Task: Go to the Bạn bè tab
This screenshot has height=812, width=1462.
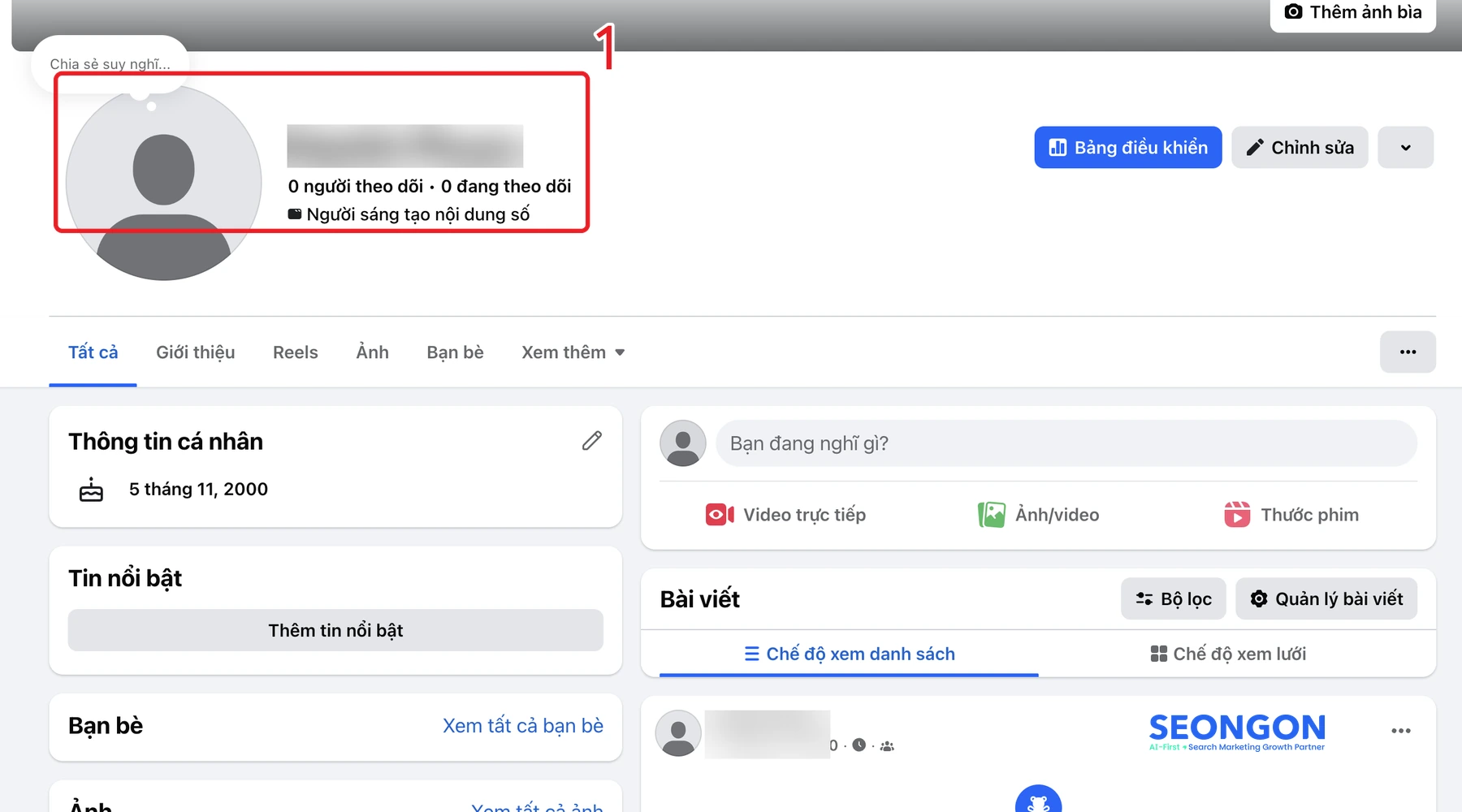Action: [455, 352]
